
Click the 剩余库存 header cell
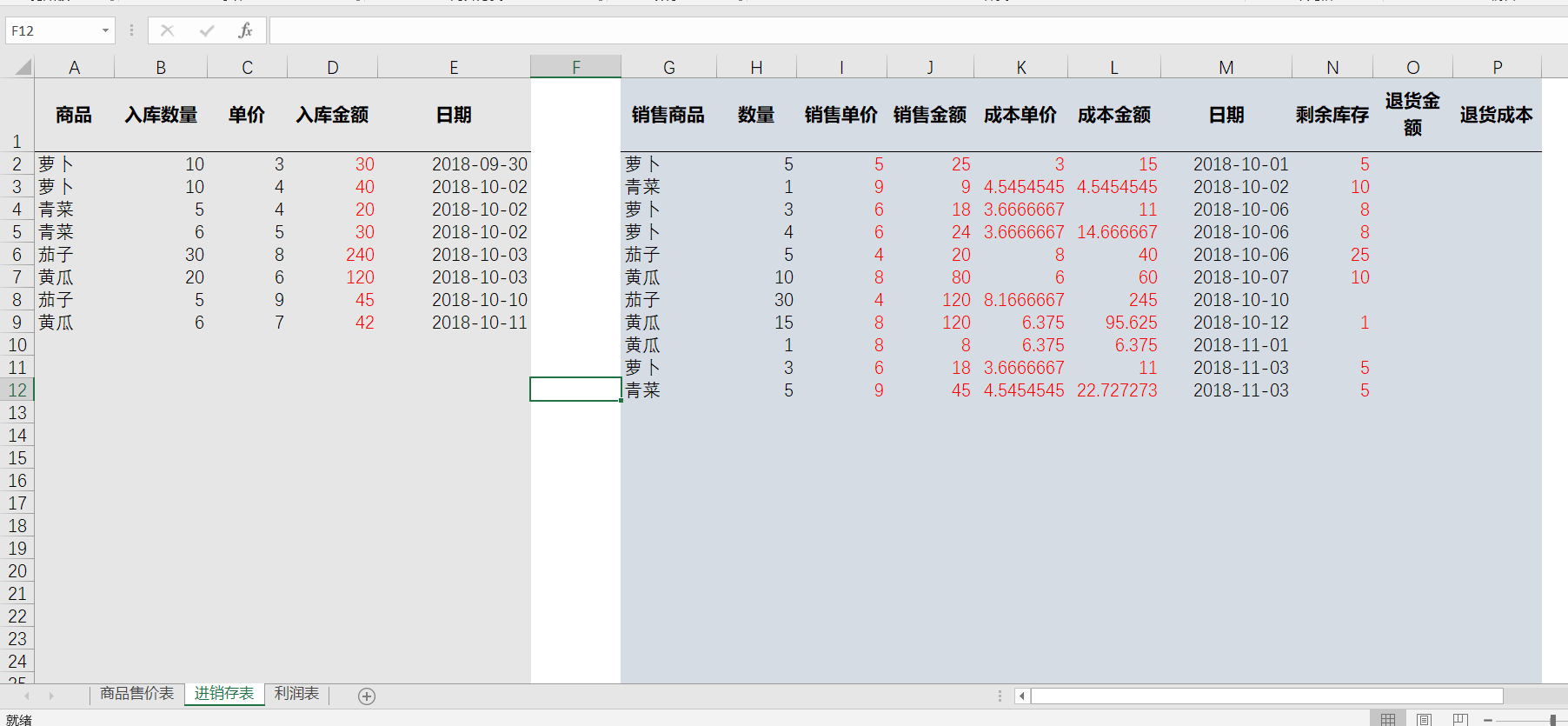click(x=1332, y=115)
